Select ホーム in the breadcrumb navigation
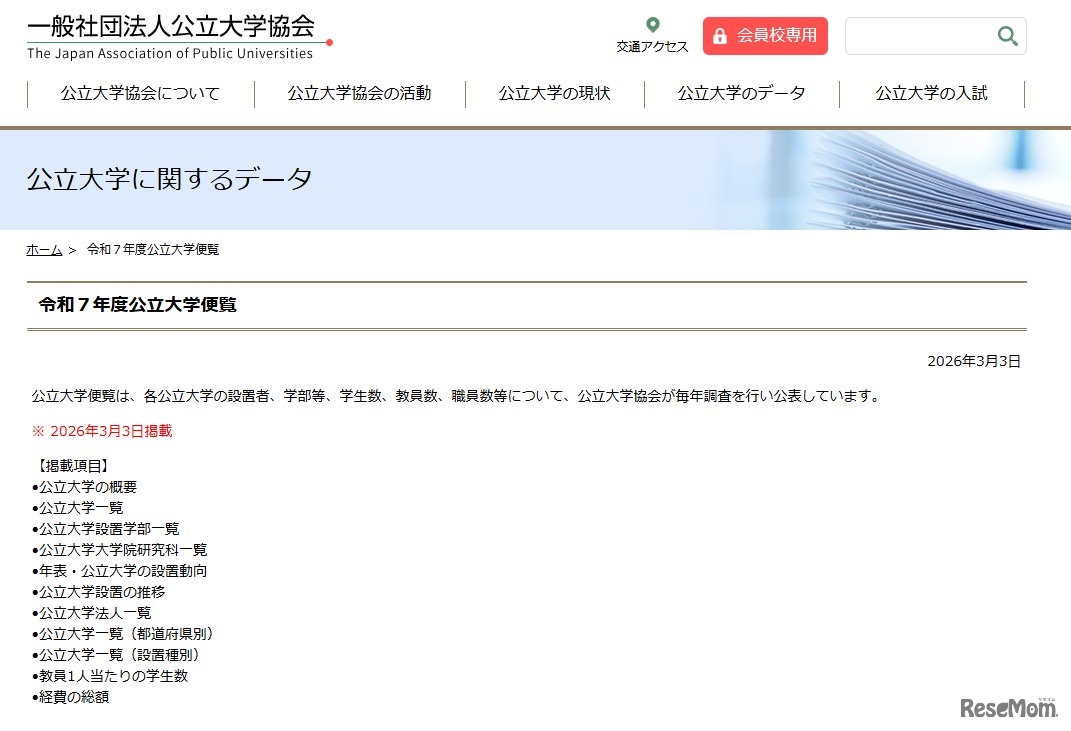The image size is (1071, 731). click(43, 249)
